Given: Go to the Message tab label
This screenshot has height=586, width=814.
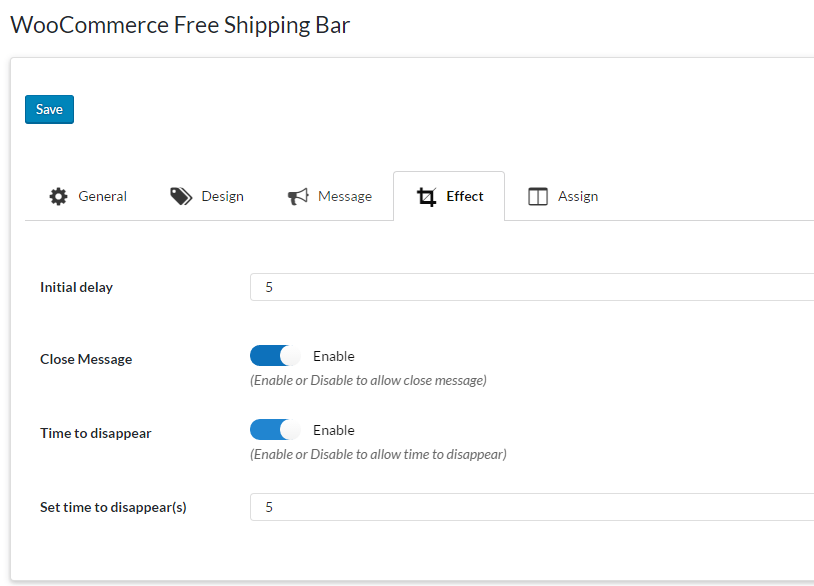Looking at the screenshot, I should 345,196.
